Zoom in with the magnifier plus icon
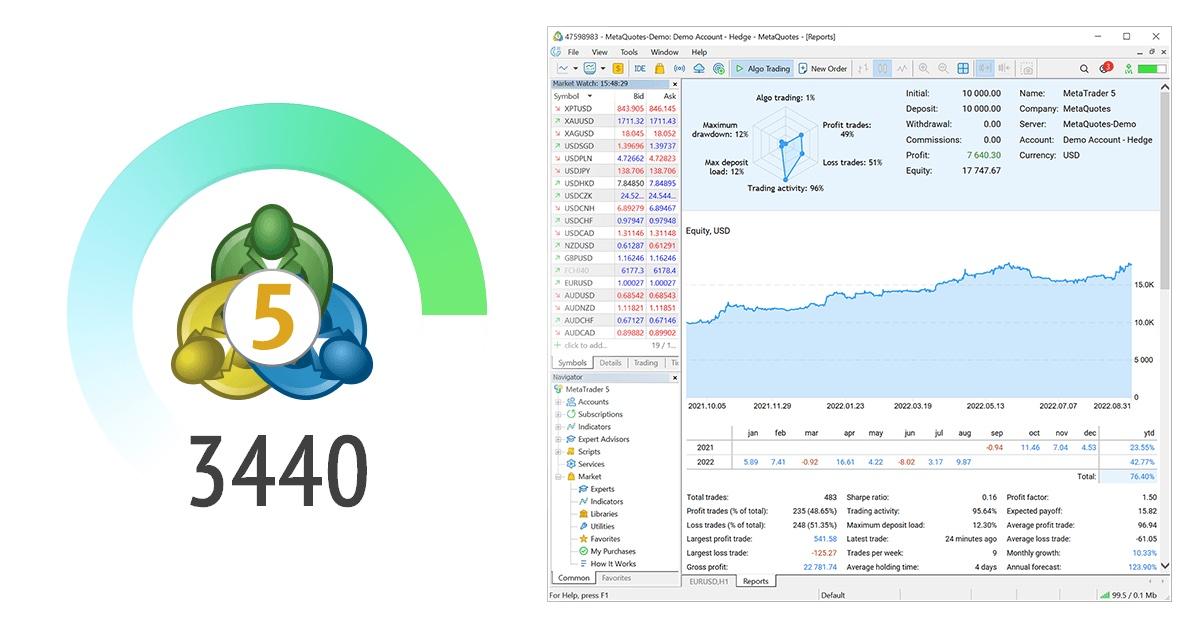1200x628 pixels. coord(924,69)
